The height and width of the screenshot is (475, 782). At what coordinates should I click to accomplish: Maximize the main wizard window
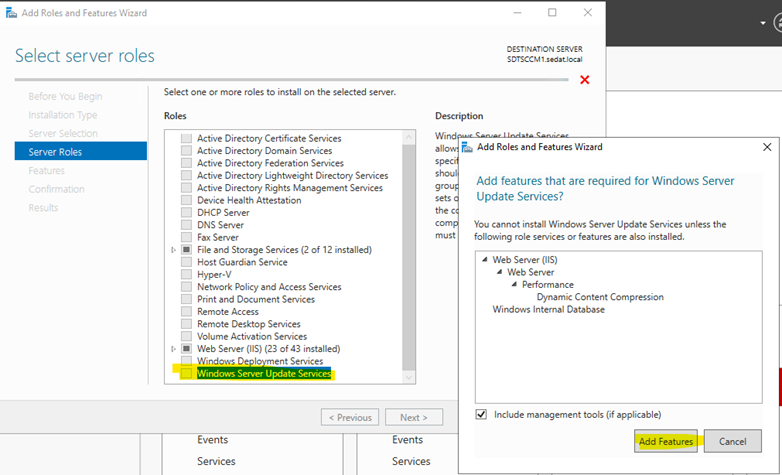pos(552,12)
